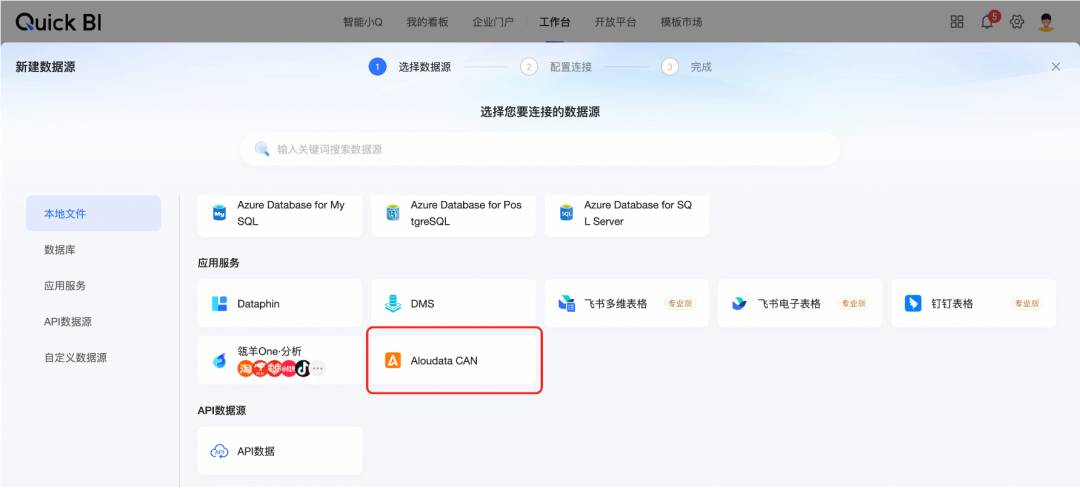Select the DMS data source

[x=453, y=304]
